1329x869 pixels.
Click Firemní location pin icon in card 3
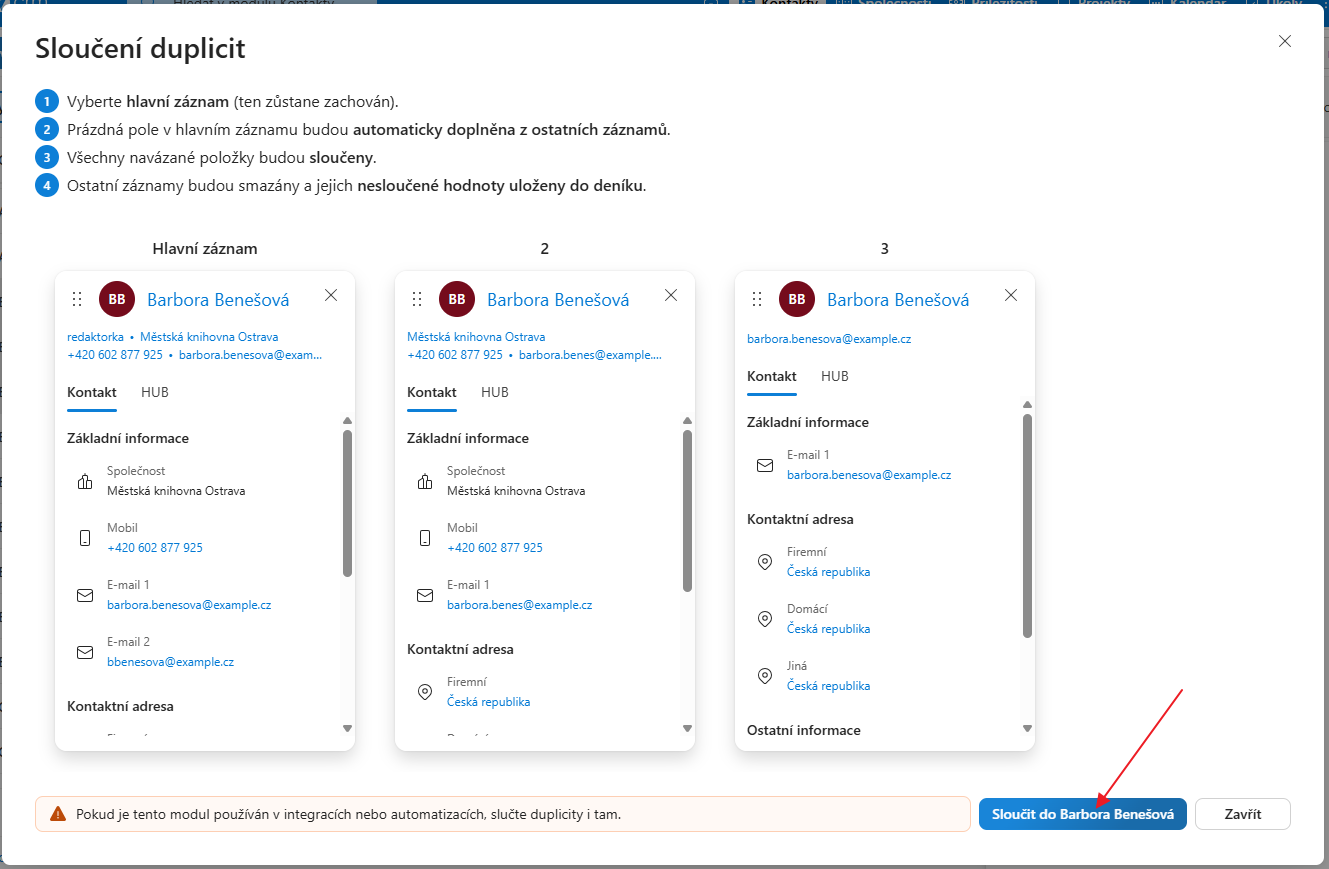pos(765,562)
